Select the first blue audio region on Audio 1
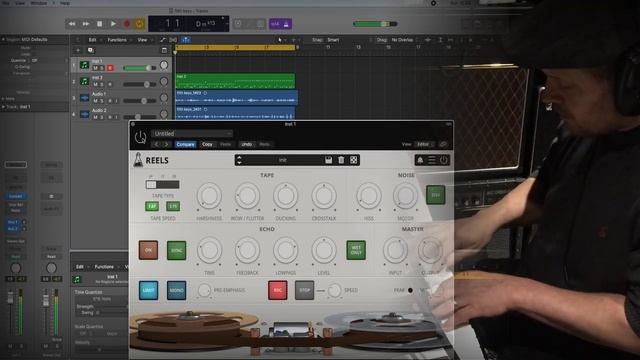Image resolution: width=640 pixels, height=360 pixels. pos(236,98)
